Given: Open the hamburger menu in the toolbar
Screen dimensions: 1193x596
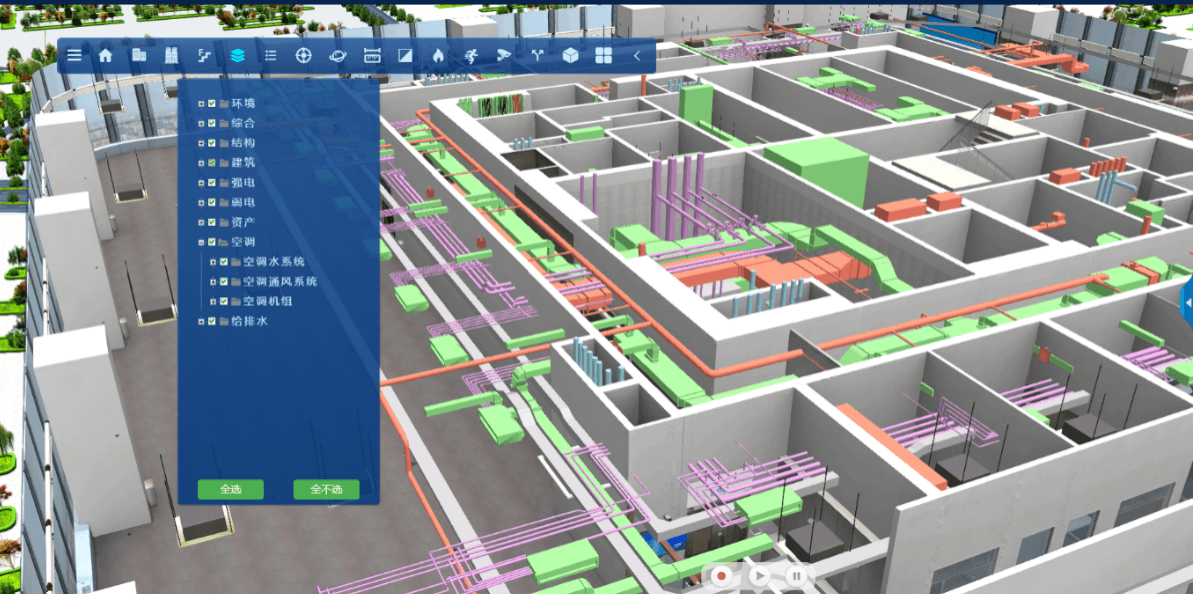Looking at the screenshot, I should tap(74, 56).
